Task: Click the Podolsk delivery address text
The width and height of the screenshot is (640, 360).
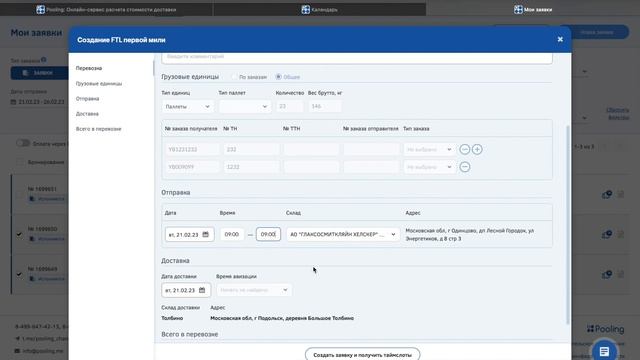Action: click(282, 318)
